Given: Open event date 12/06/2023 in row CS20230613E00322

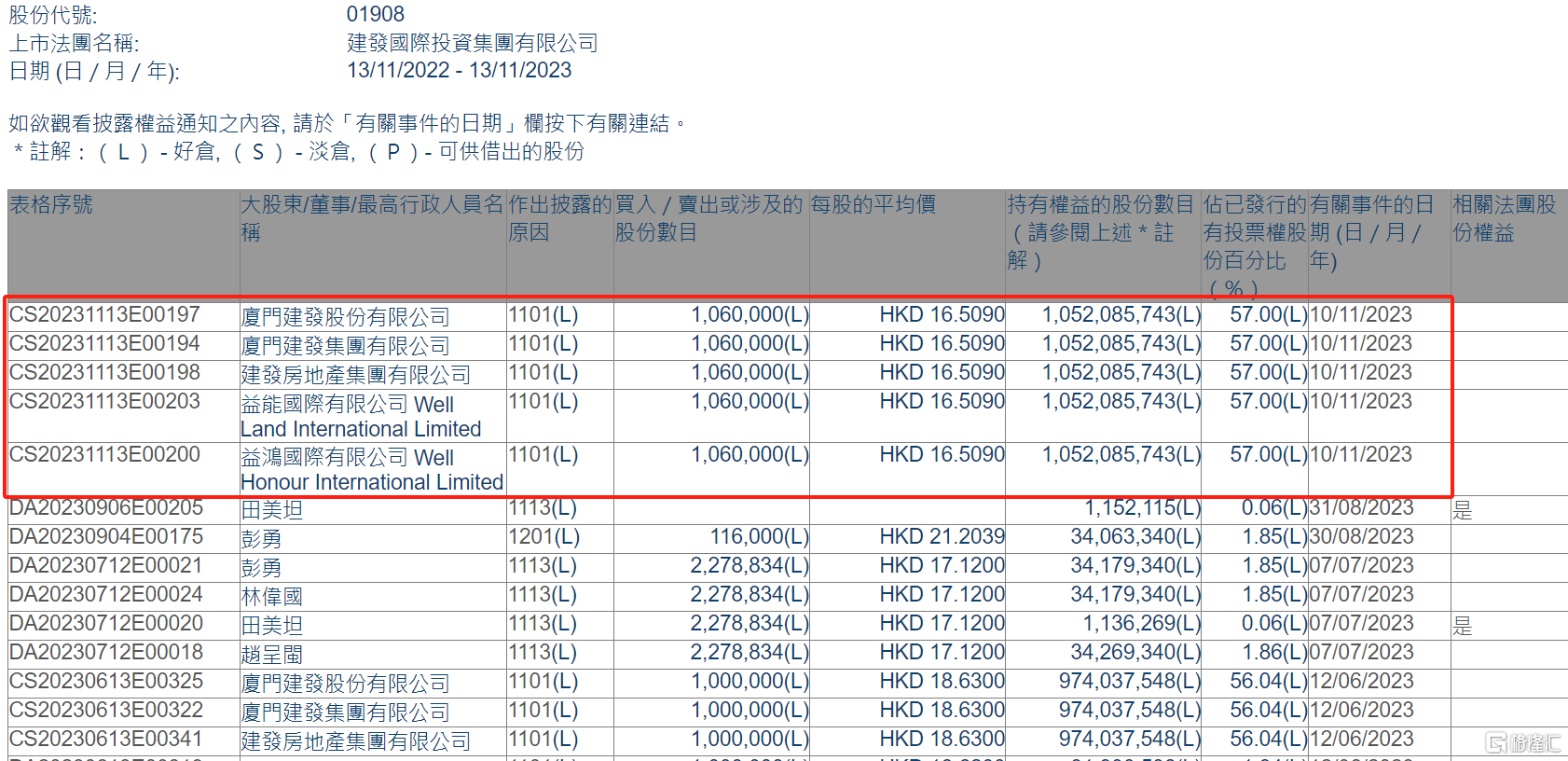Looking at the screenshot, I should coord(1362,711).
